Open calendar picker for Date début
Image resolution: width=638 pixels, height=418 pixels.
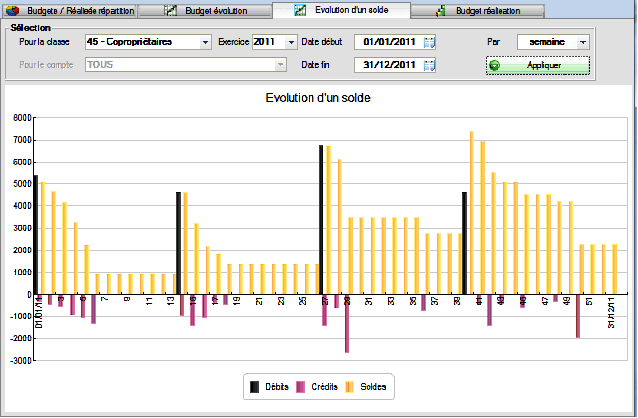pos(430,42)
